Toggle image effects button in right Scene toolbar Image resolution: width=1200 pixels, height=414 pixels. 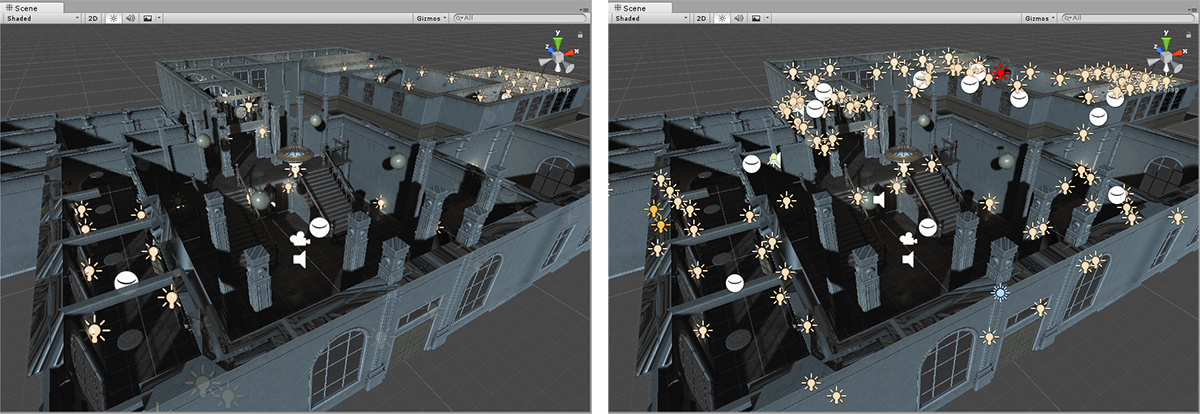[754, 18]
